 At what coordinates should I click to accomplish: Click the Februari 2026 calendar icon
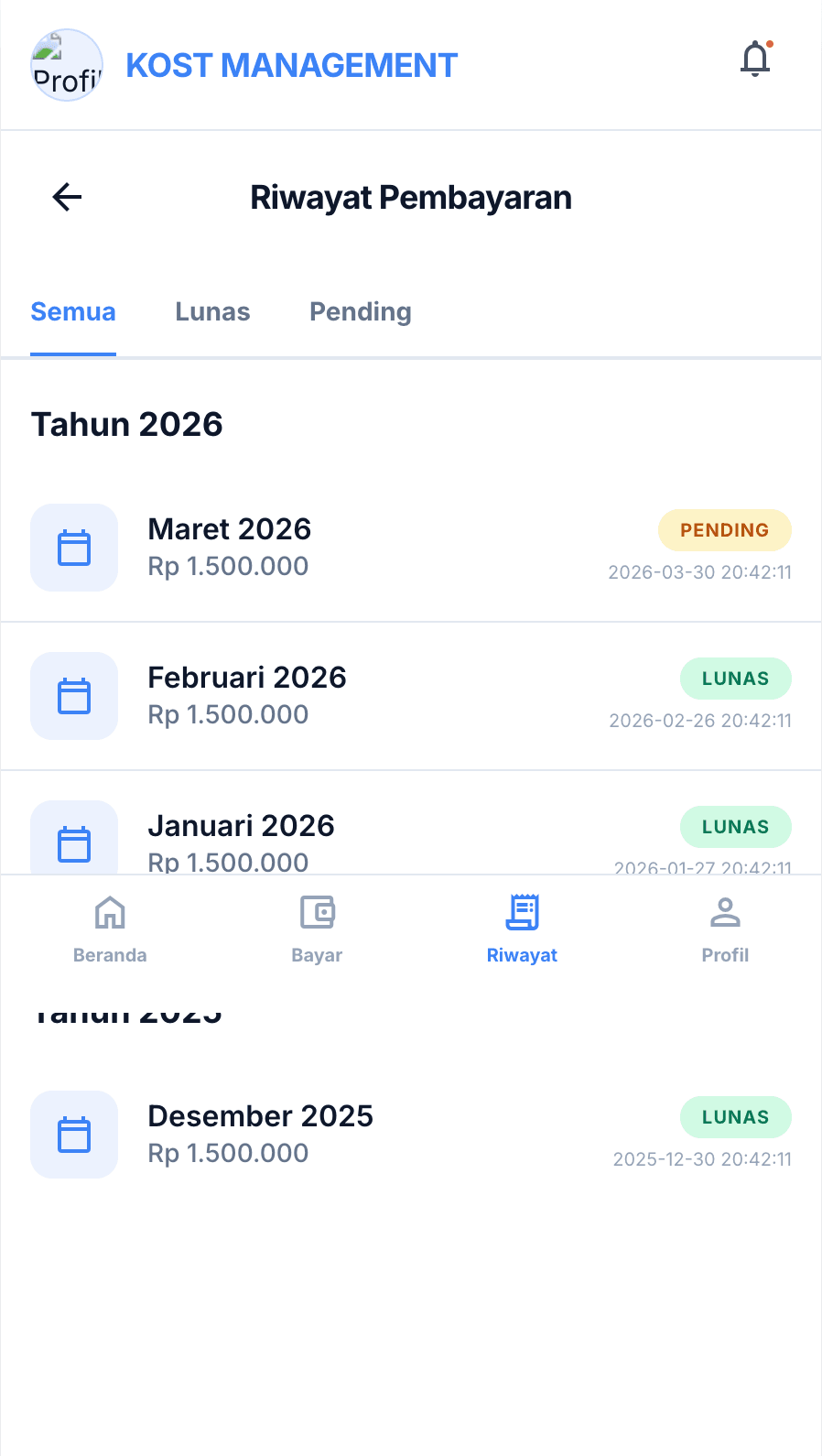74,696
